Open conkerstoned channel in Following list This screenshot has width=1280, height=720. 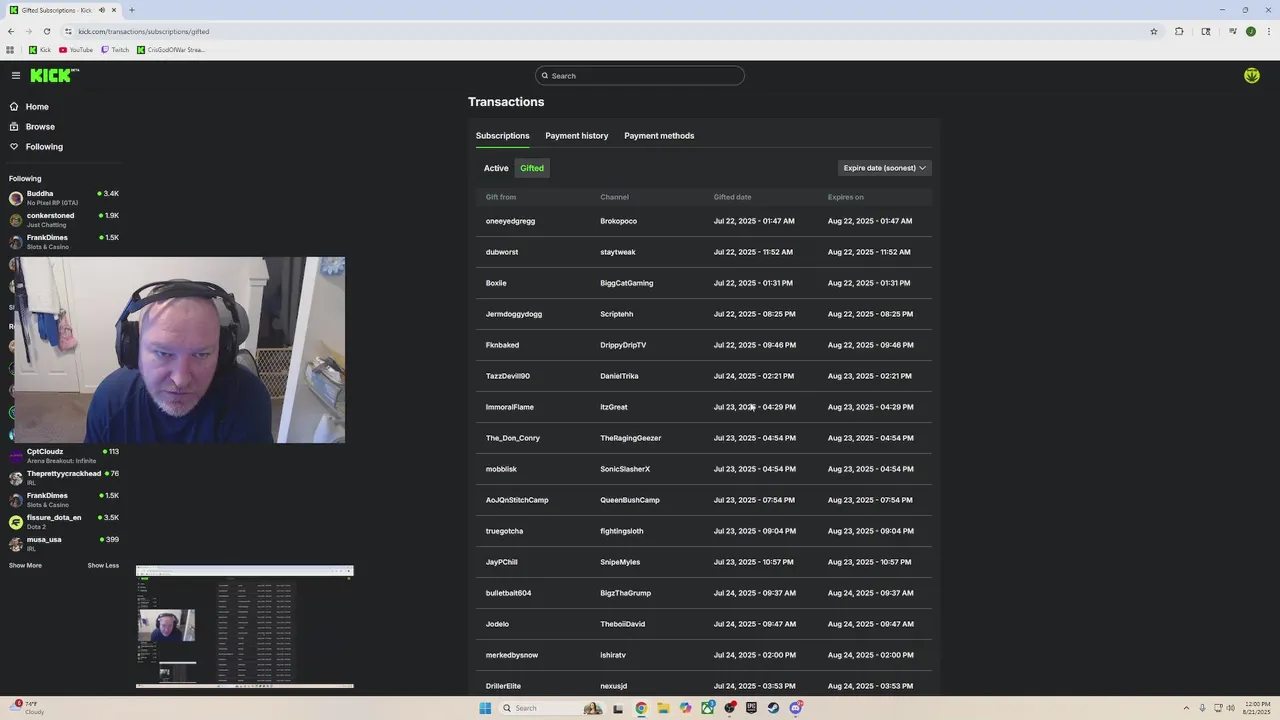point(64,220)
